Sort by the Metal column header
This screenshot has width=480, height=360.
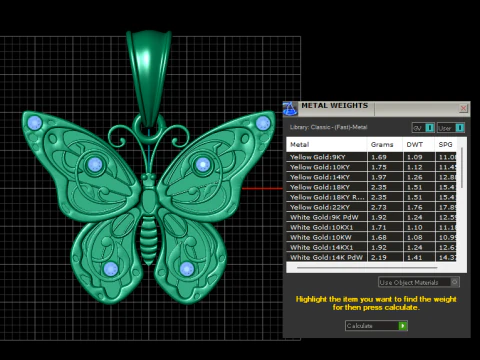click(327, 145)
